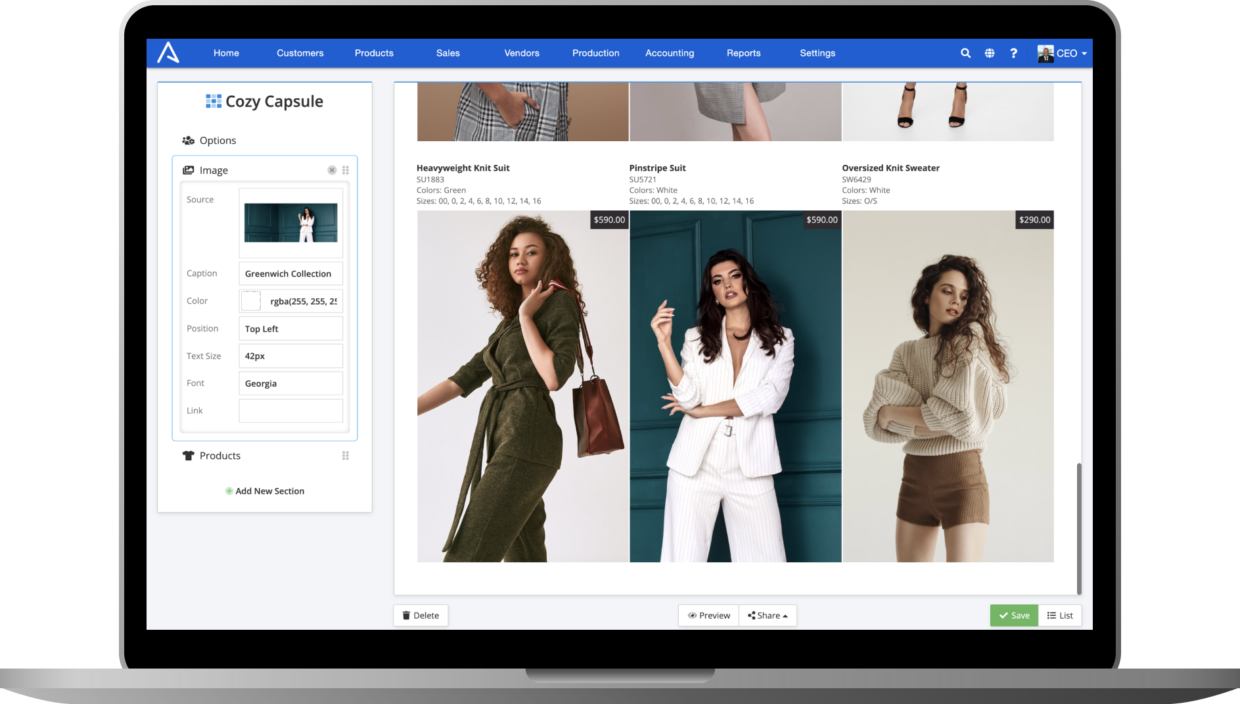The image size is (1240, 704).
Task: Open the Accounting menu item
Action: (x=669, y=52)
